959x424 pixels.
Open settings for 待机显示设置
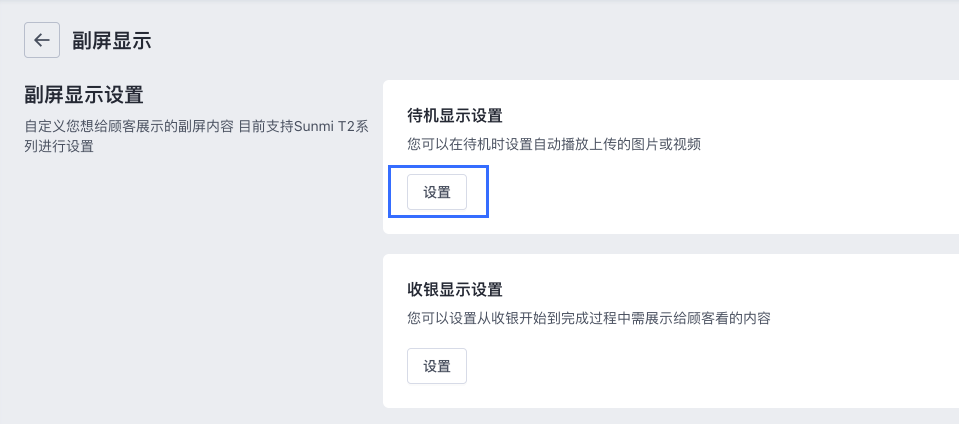[x=437, y=192]
